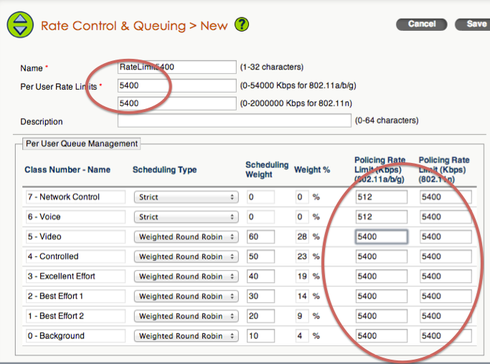Click 802.11n policing limit for Network Control
The image size is (490, 364).
tap(446, 197)
